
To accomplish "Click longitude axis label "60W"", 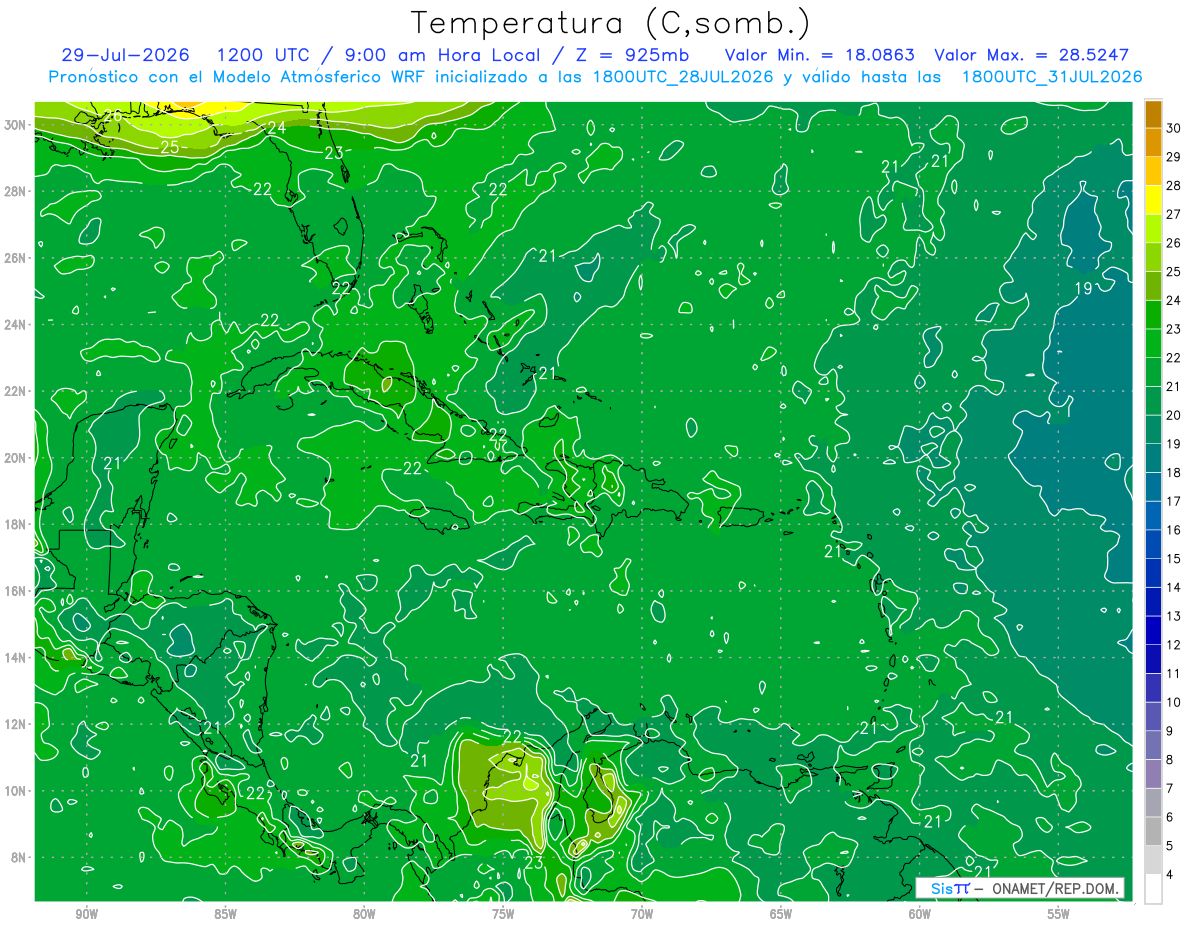I will pos(920,914).
